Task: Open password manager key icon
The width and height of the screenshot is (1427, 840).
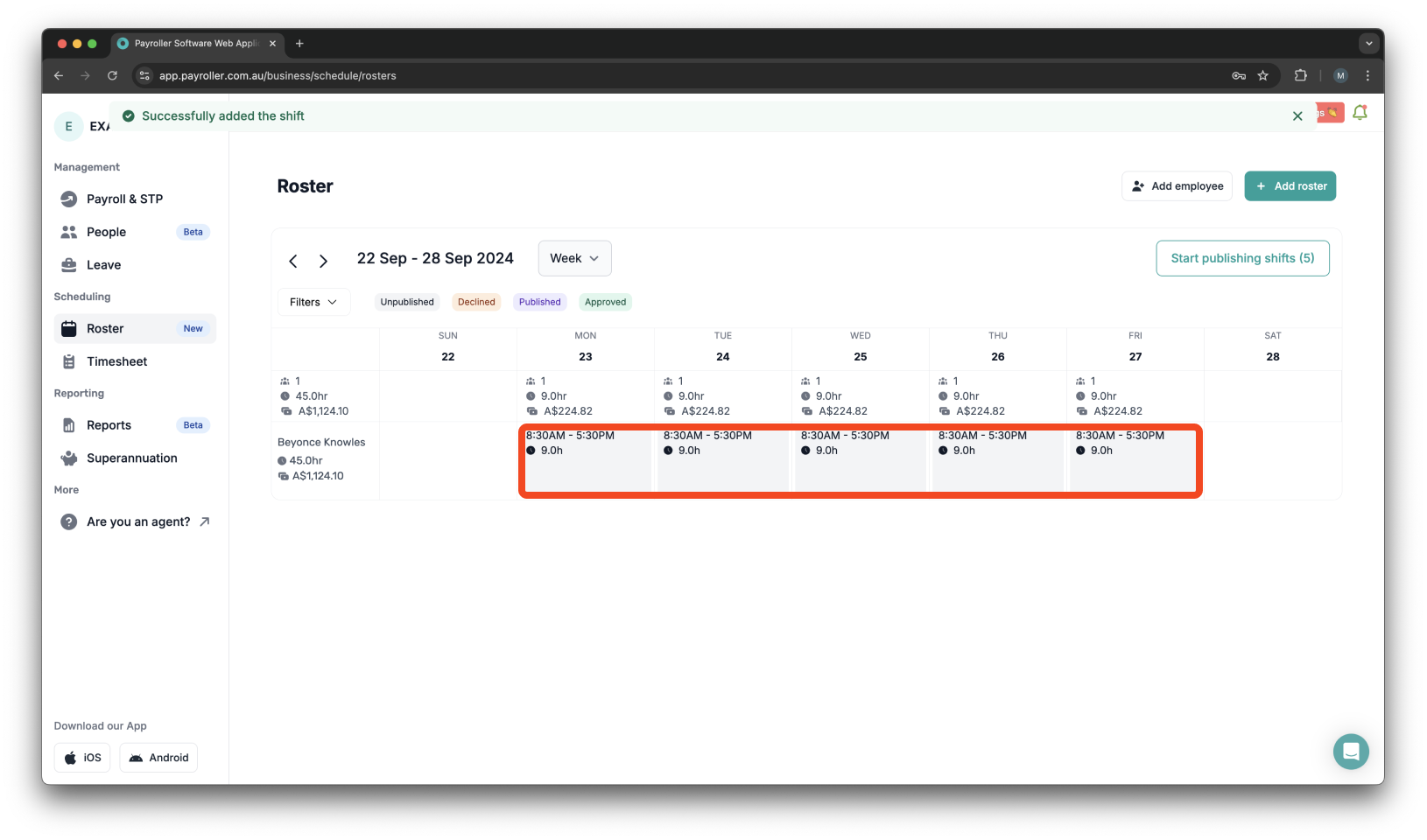Action: (x=1239, y=76)
